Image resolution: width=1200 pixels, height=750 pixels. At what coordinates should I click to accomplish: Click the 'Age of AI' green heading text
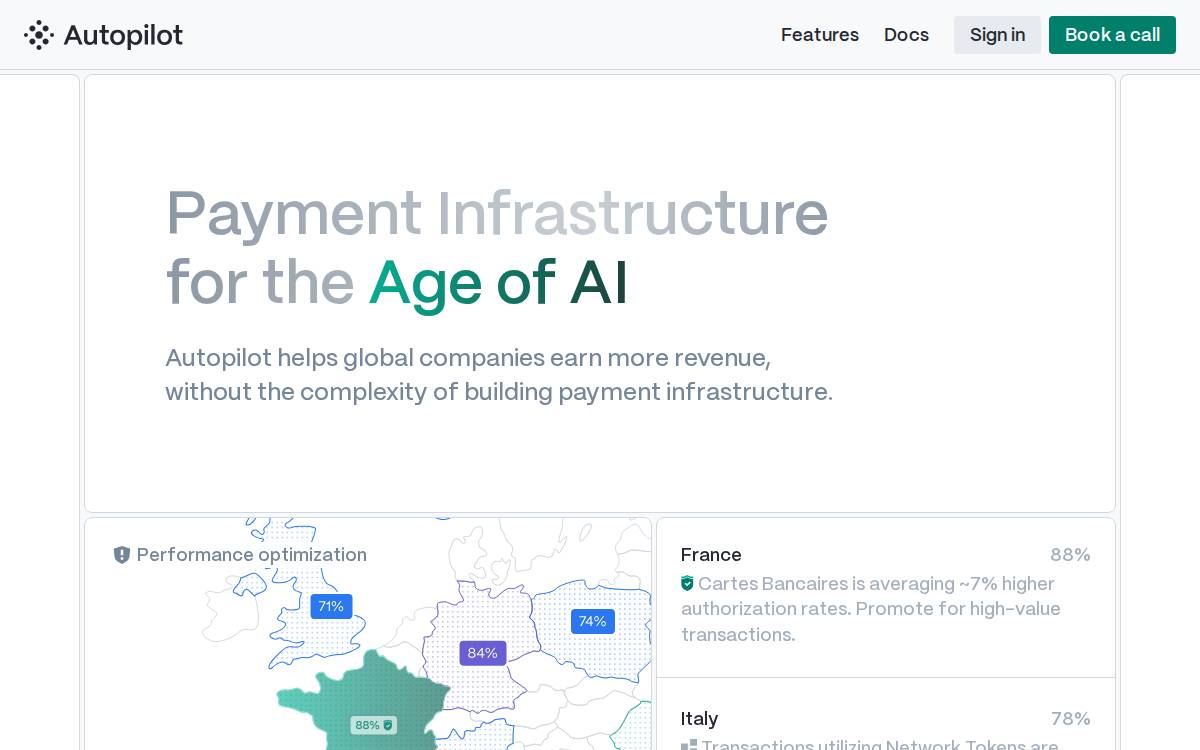point(498,283)
